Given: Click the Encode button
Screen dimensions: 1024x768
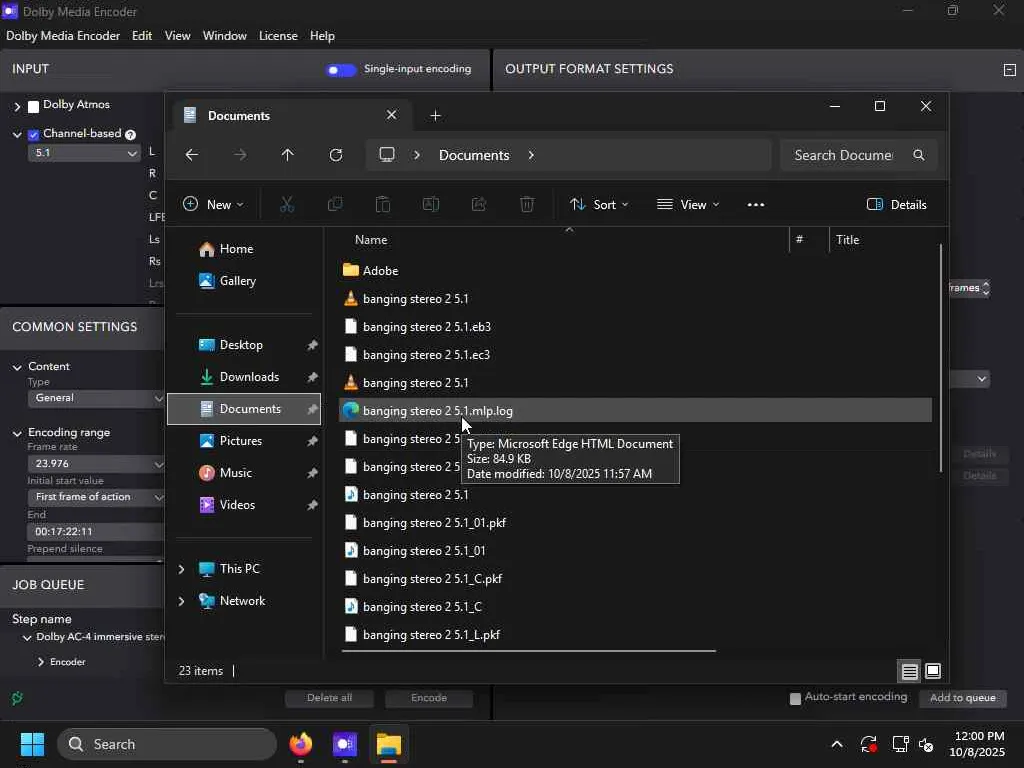Looking at the screenshot, I should coord(429,698).
